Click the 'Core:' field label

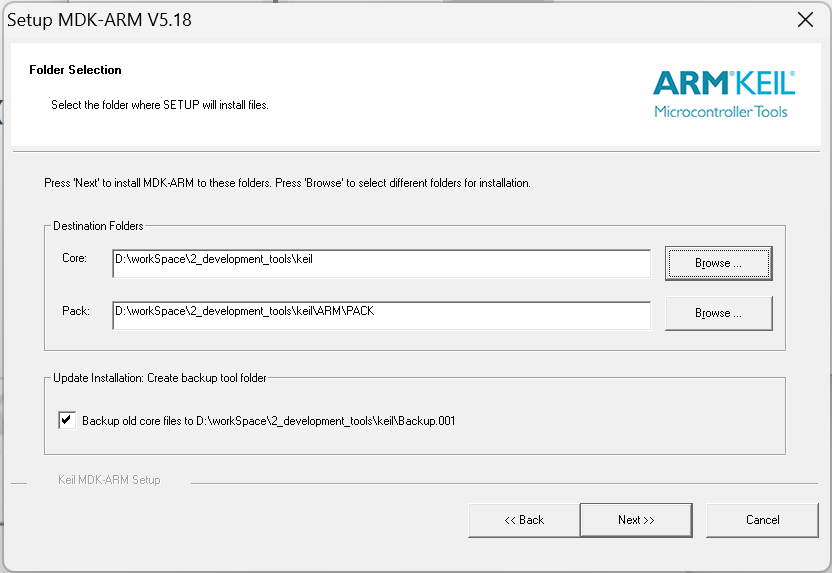[x=74, y=258]
